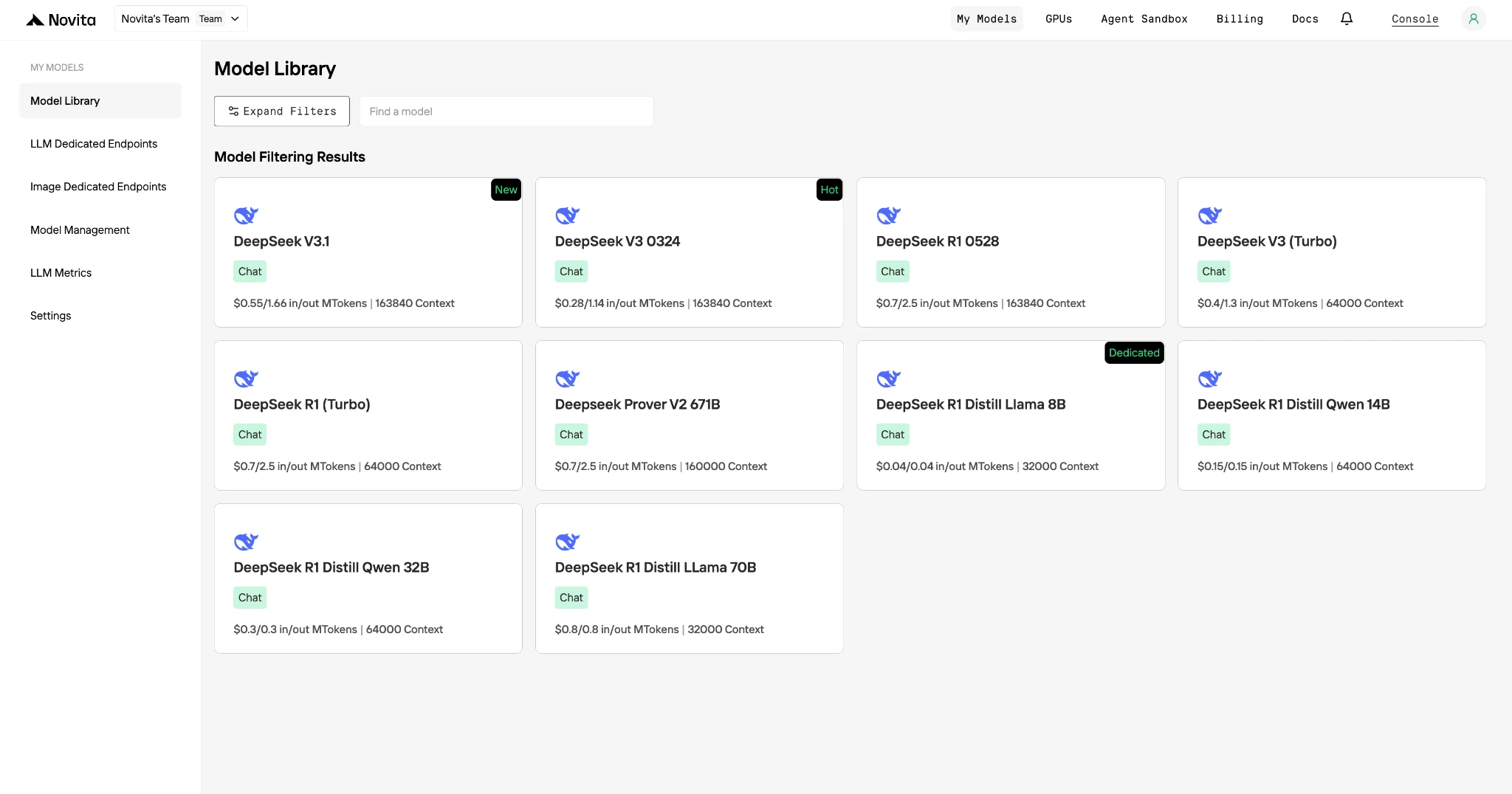Image resolution: width=1512 pixels, height=794 pixels.
Task: Open the Console link
Action: pyautogui.click(x=1415, y=18)
